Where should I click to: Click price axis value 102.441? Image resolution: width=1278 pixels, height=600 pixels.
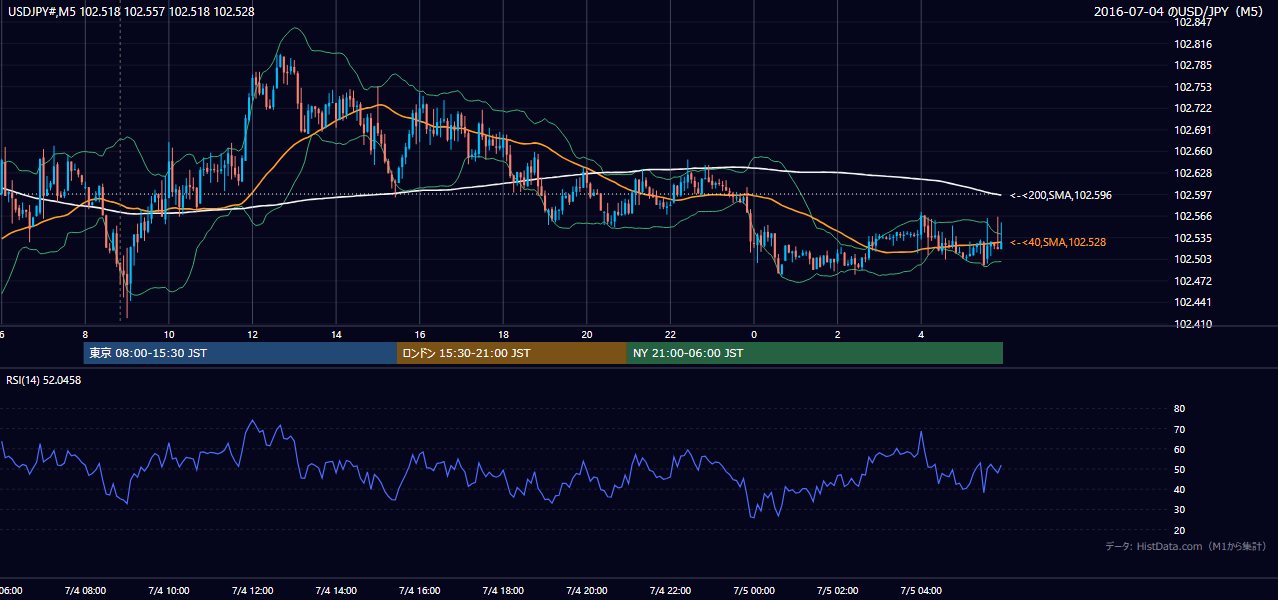1193,302
